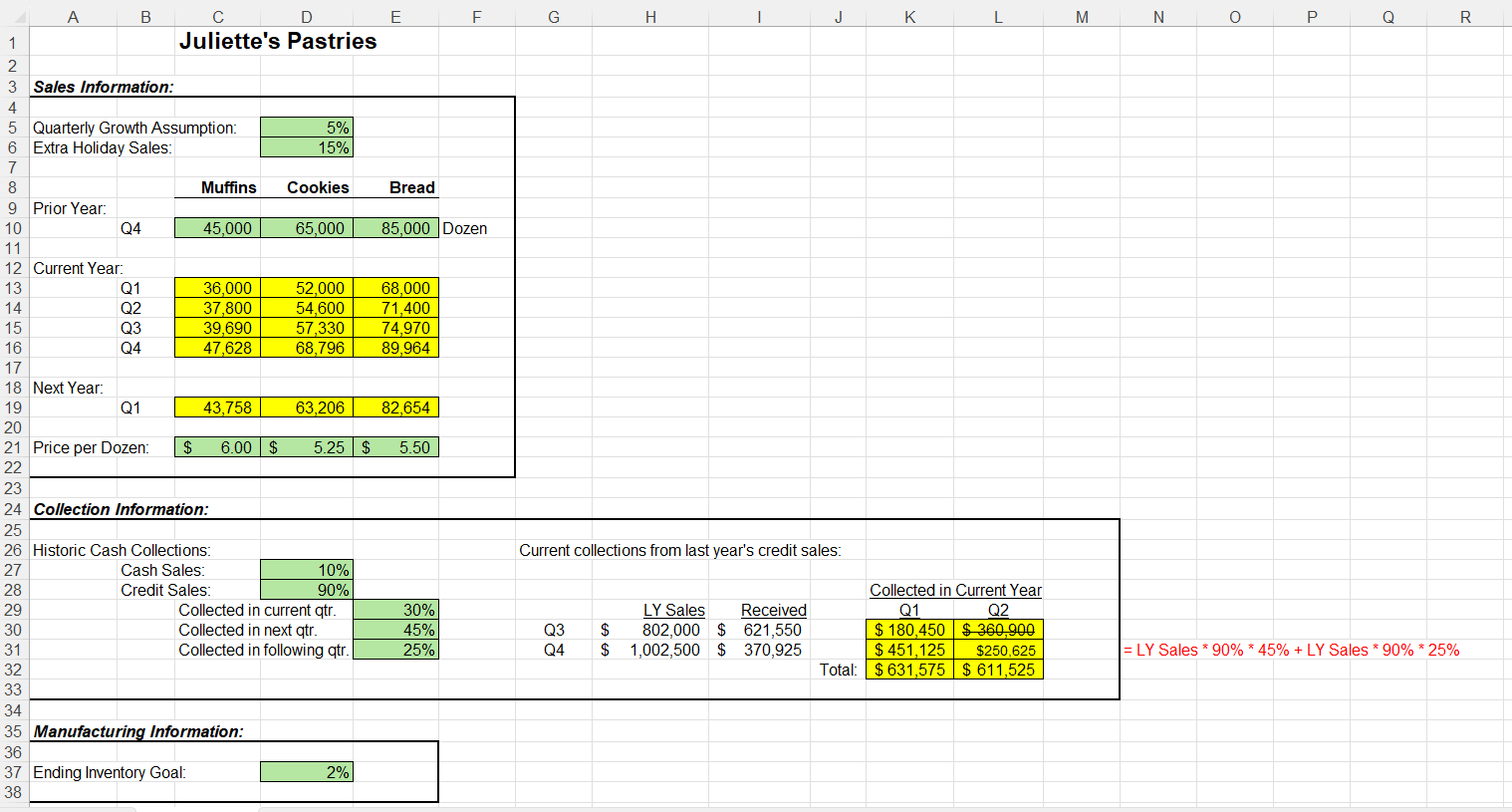Select the Muffins Q4 prior year 45,000 cell
Viewport: 1512px width, 812px height.
point(217,228)
